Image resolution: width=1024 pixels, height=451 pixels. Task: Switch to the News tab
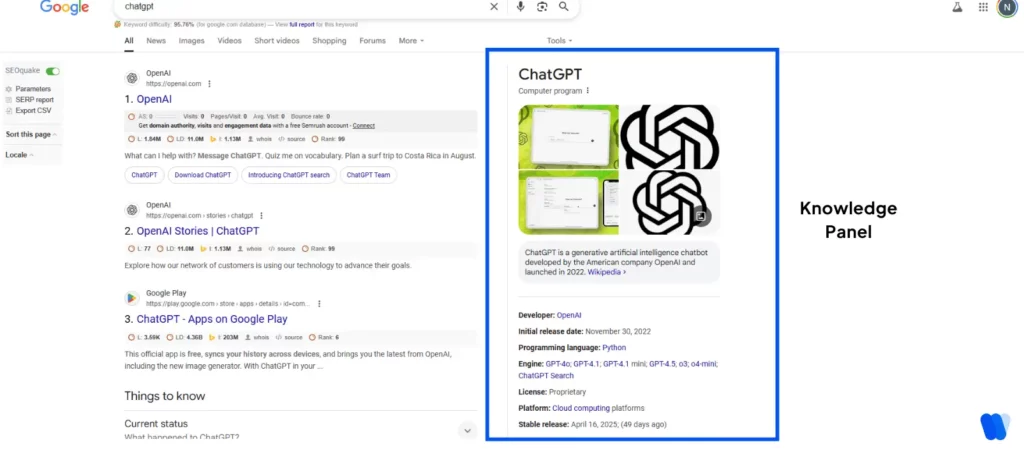point(156,40)
